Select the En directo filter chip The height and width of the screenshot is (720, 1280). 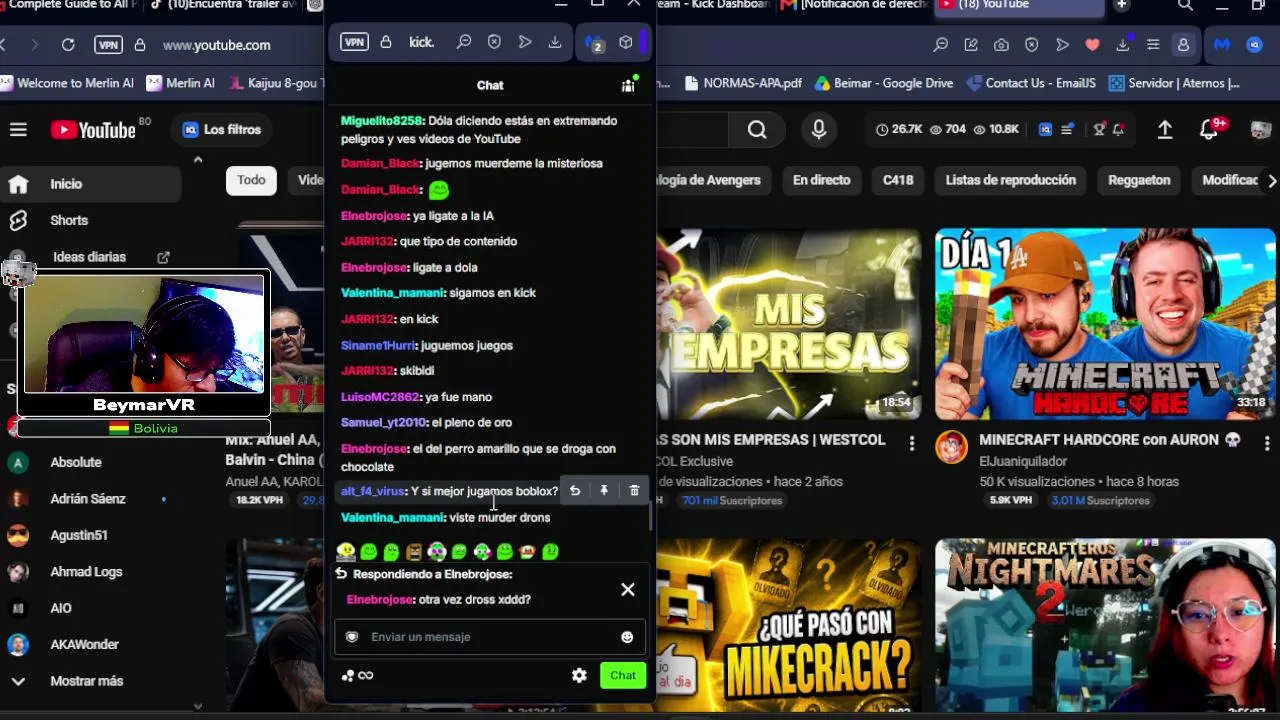821,180
